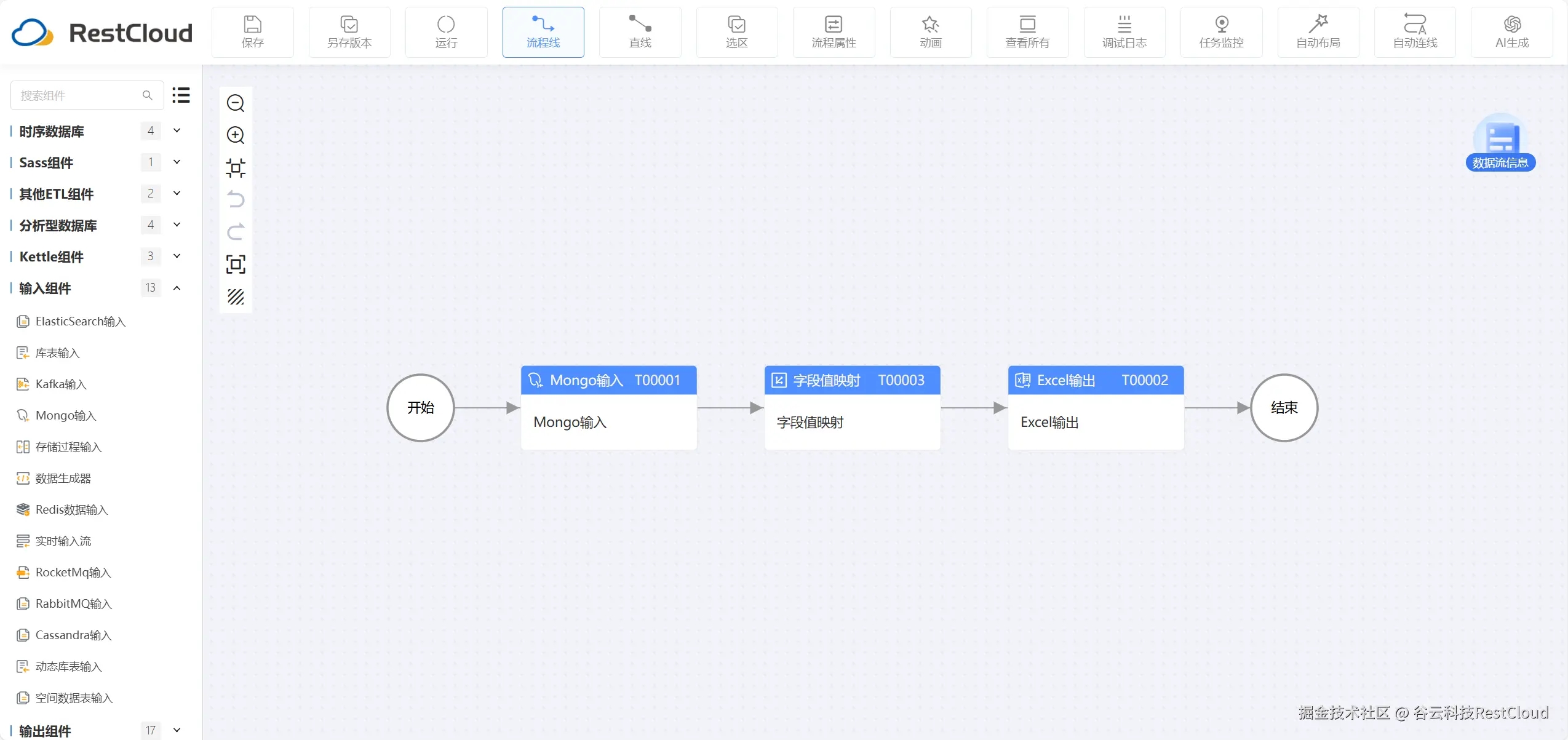The height and width of the screenshot is (740, 1568).
Task: Toggle 动画 animation in toolbar
Action: 931,33
